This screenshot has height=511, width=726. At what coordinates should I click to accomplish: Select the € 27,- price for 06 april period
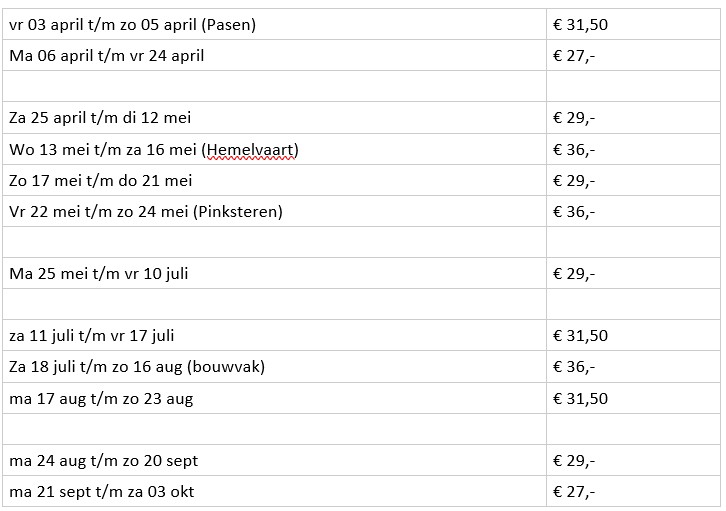(x=574, y=55)
